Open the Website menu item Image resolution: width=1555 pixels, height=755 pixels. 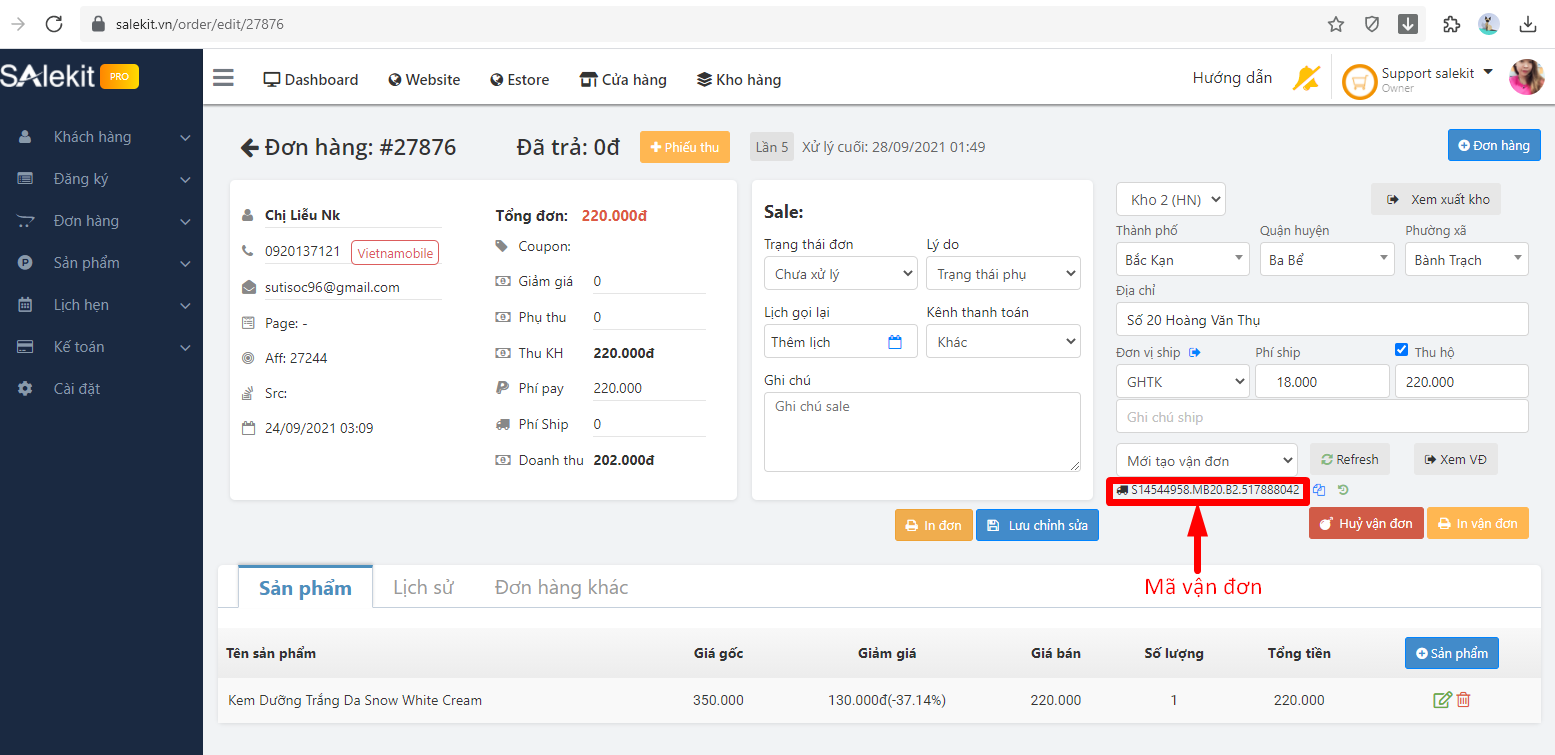click(424, 79)
